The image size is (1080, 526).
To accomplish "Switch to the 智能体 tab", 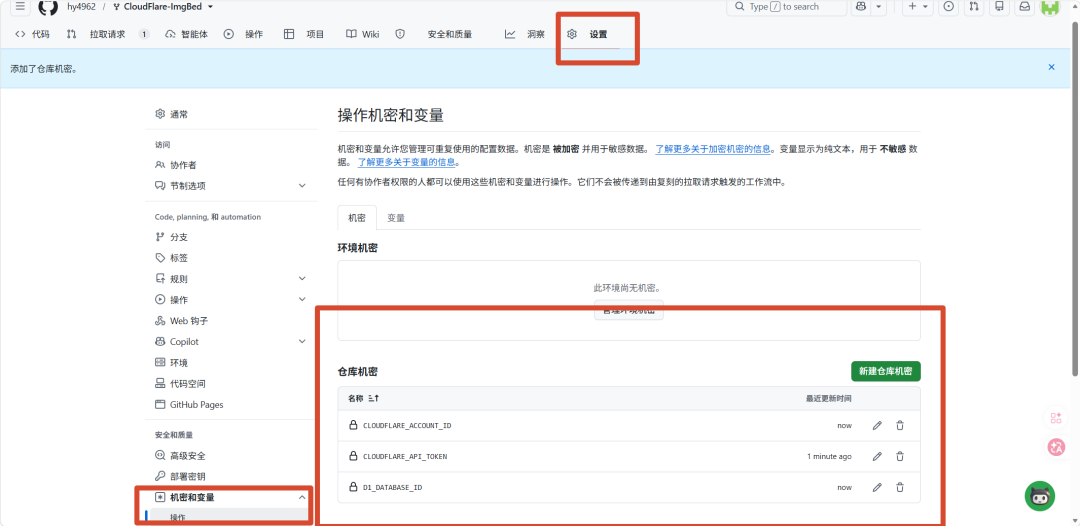I will tap(187, 34).
